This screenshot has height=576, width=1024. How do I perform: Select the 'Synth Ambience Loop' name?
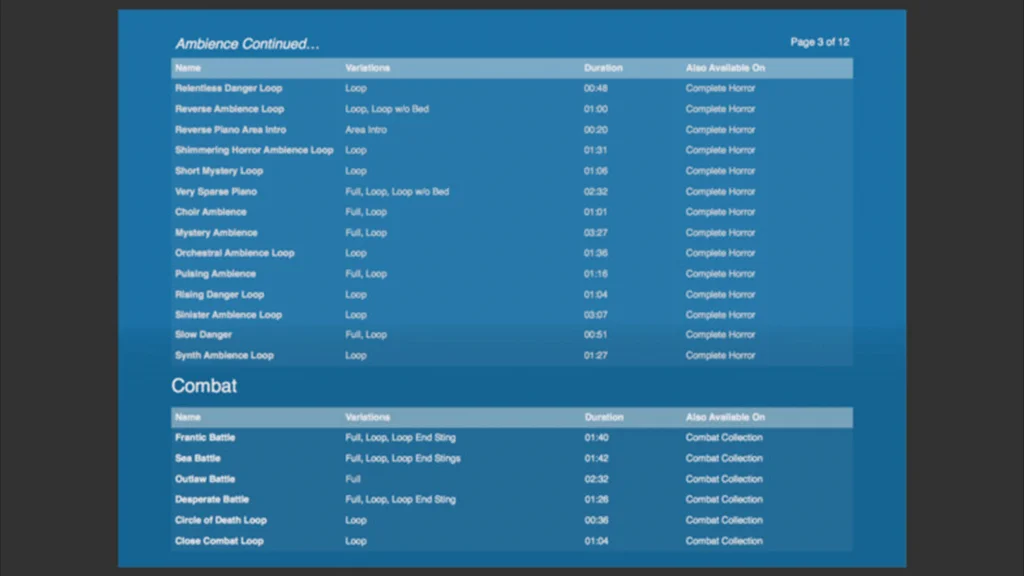(224, 356)
